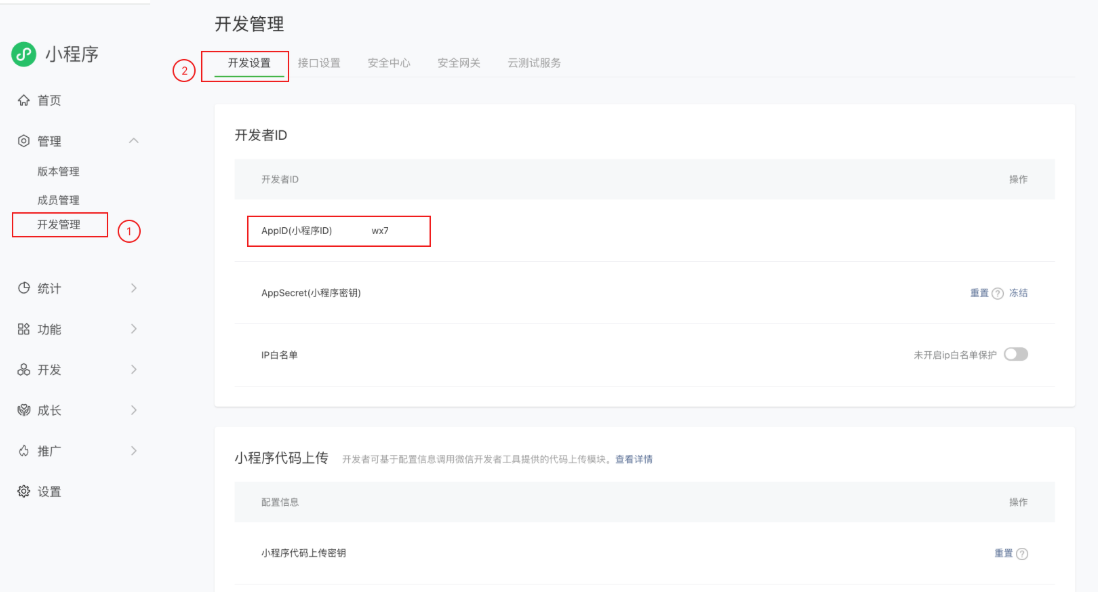Click the 开发 sidebar icon
Viewport: 1098px width, 592px height.
coord(23,370)
